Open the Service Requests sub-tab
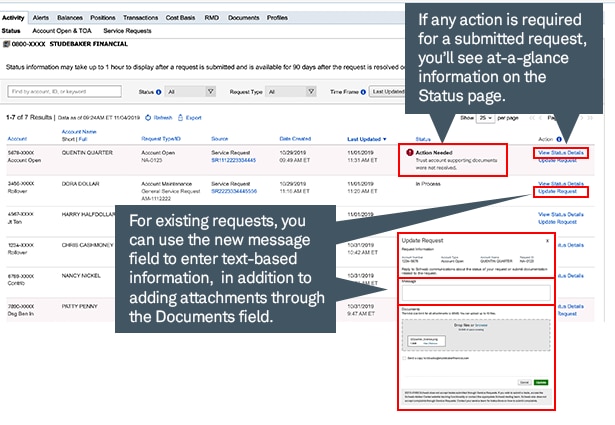This screenshot has height=425, width=615. coord(127,31)
